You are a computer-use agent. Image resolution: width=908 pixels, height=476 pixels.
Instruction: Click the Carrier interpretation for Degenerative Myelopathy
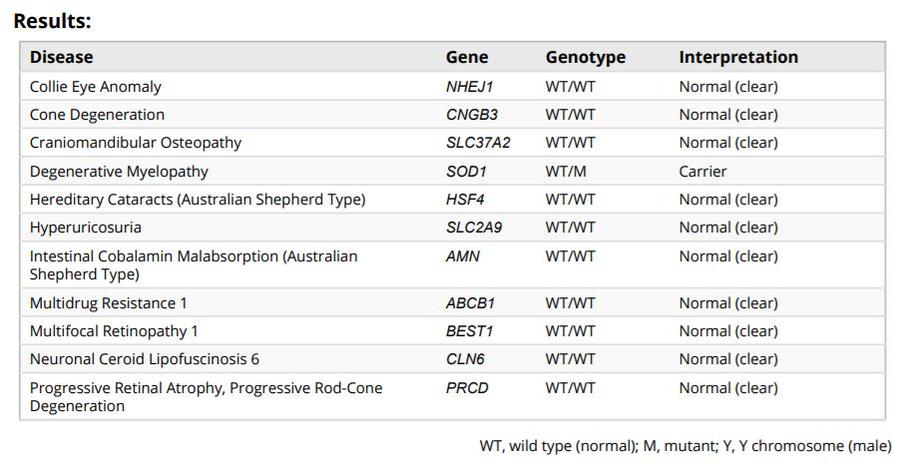702,171
